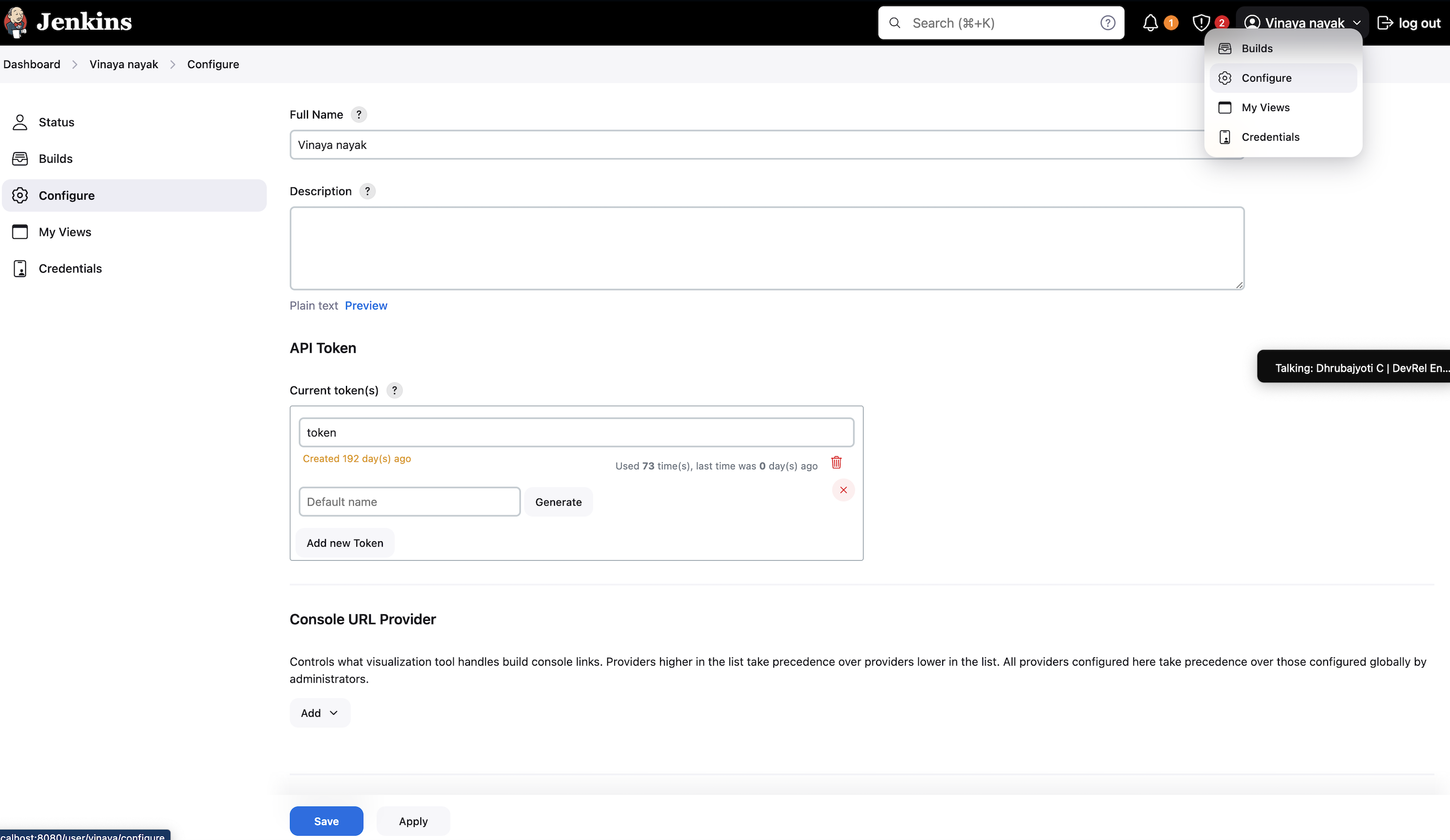The height and width of the screenshot is (840, 1450).
Task: Delete token with red trash icon
Action: click(x=836, y=462)
